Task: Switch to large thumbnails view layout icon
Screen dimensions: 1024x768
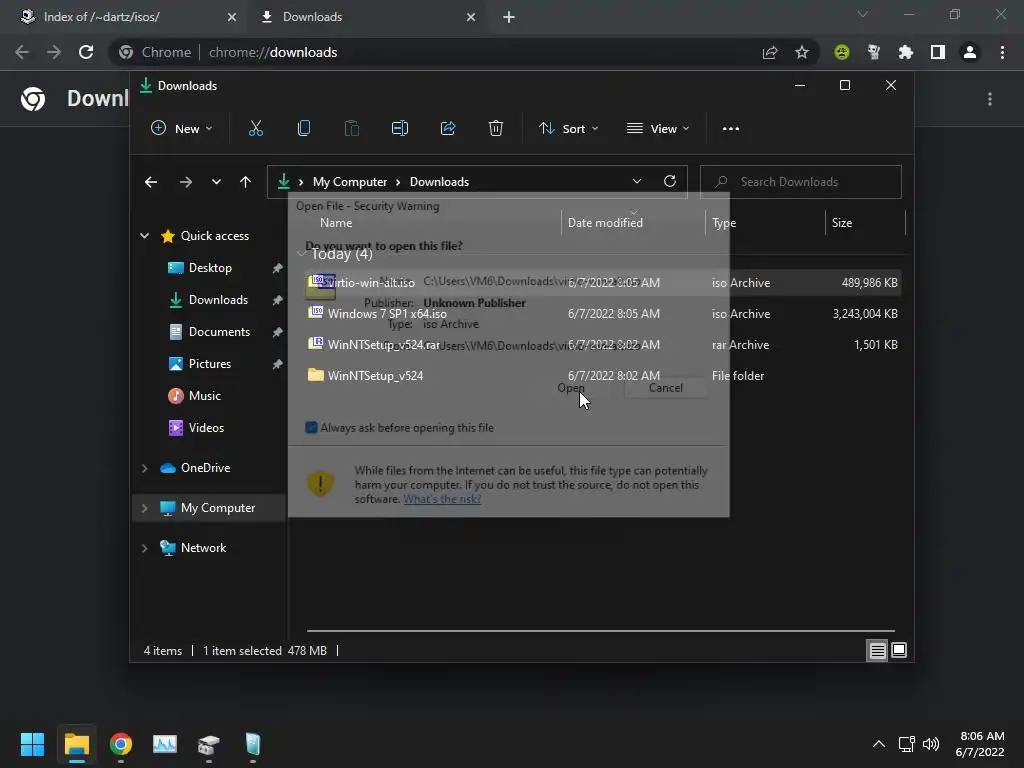Action: (899, 650)
